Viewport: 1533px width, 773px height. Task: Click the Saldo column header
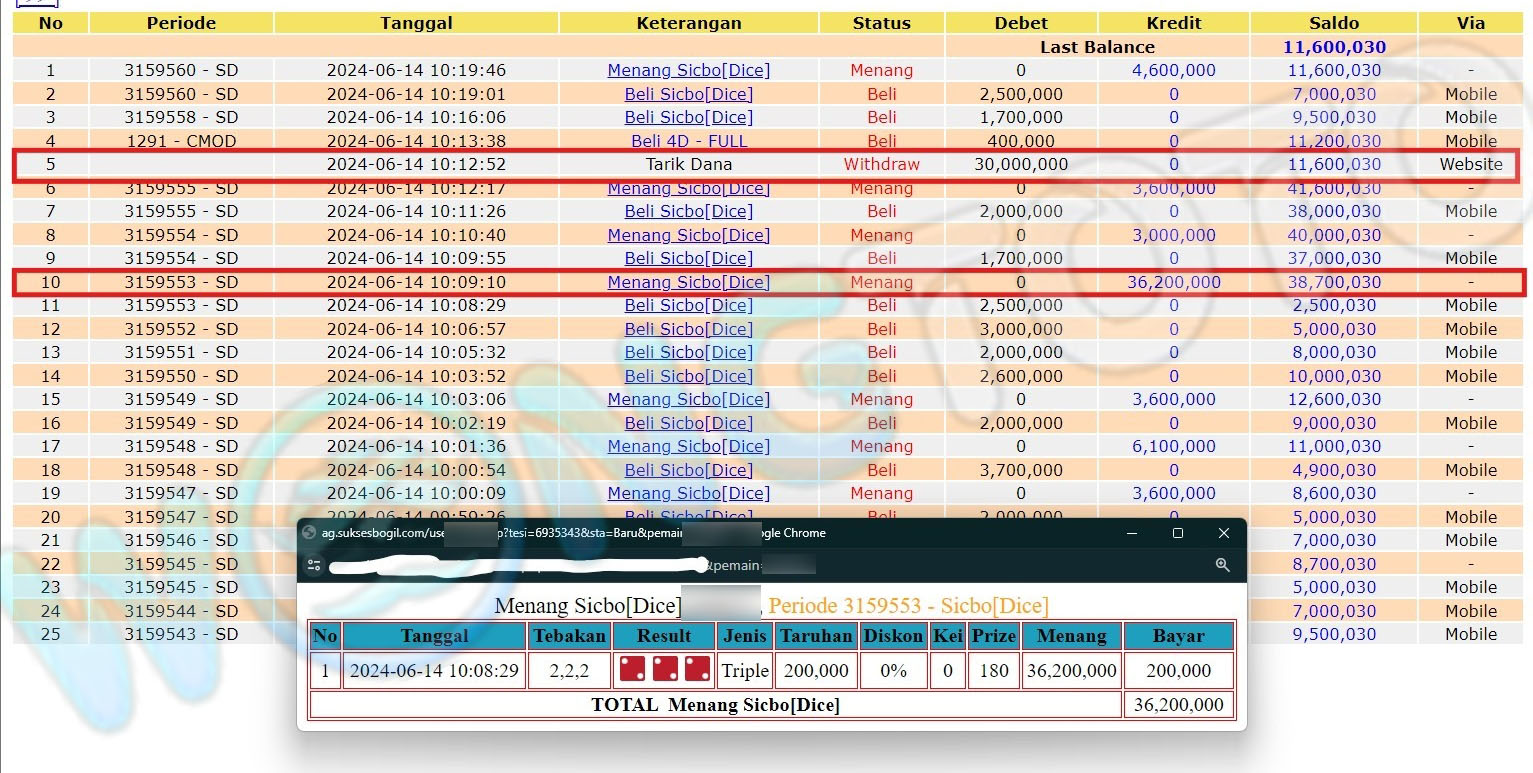[x=1334, y=23]
